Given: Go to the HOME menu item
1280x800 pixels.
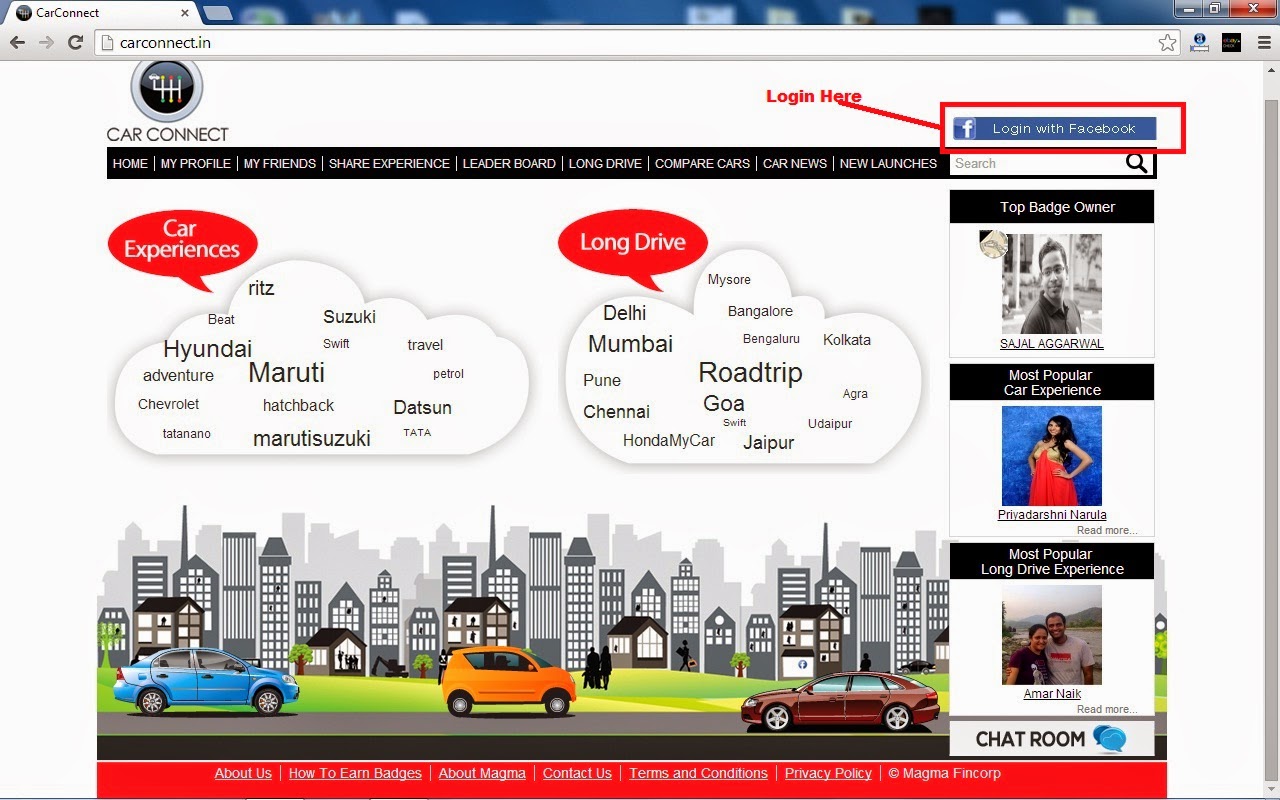Looking at the screenshot, I should (x=130, y=164).
